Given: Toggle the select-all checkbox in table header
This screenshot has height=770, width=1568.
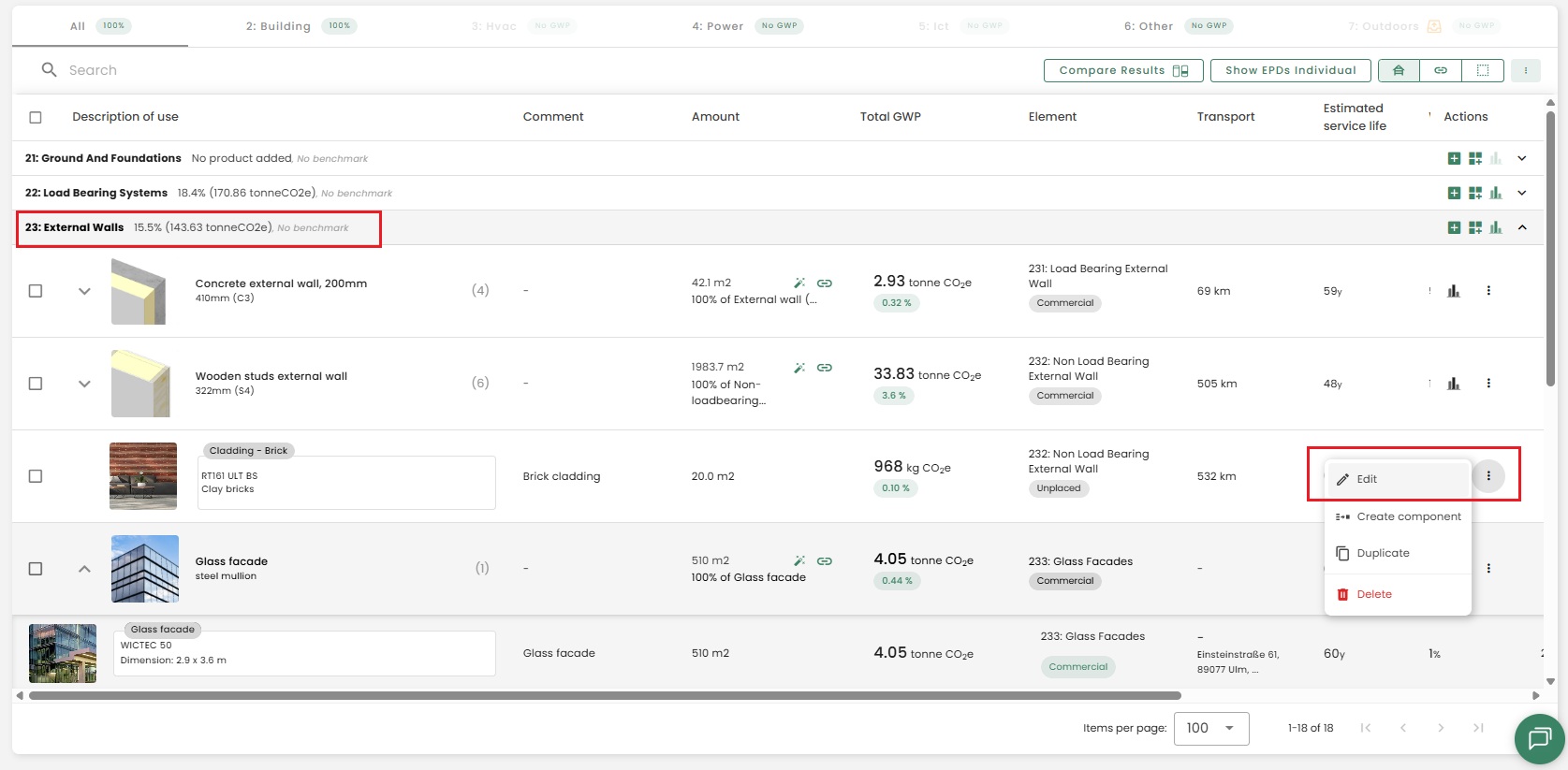Looking at the screenshot, I should 36,117.
